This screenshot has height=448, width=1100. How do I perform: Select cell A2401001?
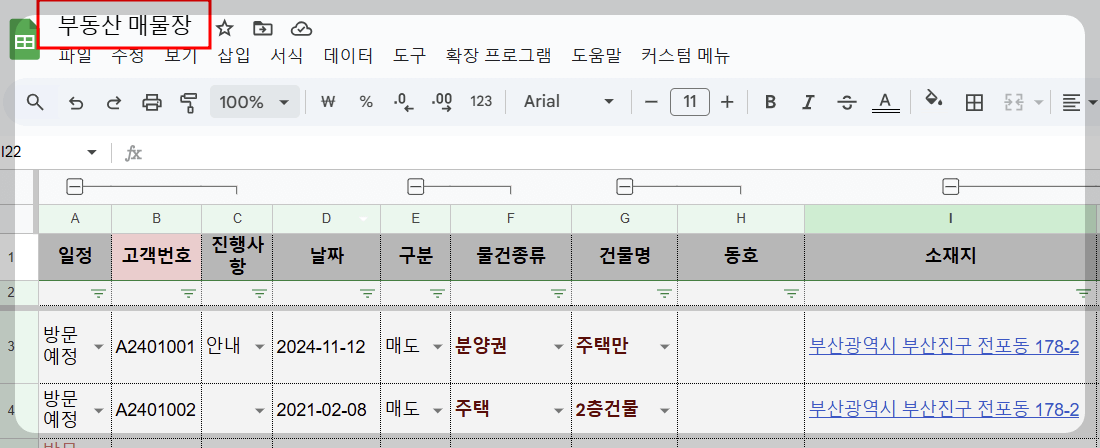click(x=156, y=346)
